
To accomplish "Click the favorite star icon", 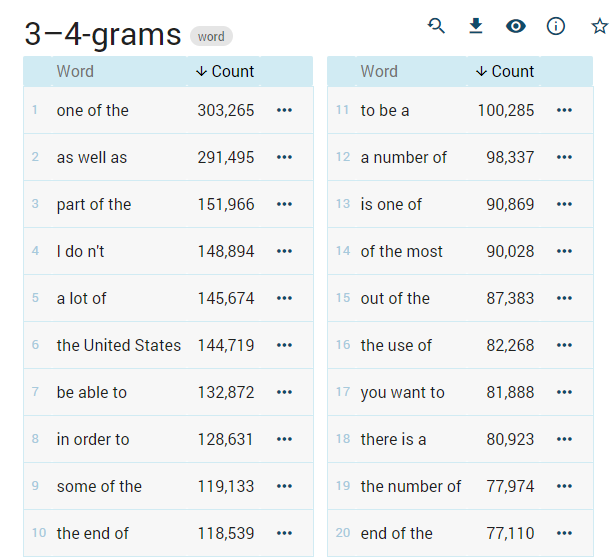I will (x=599, y=26).
